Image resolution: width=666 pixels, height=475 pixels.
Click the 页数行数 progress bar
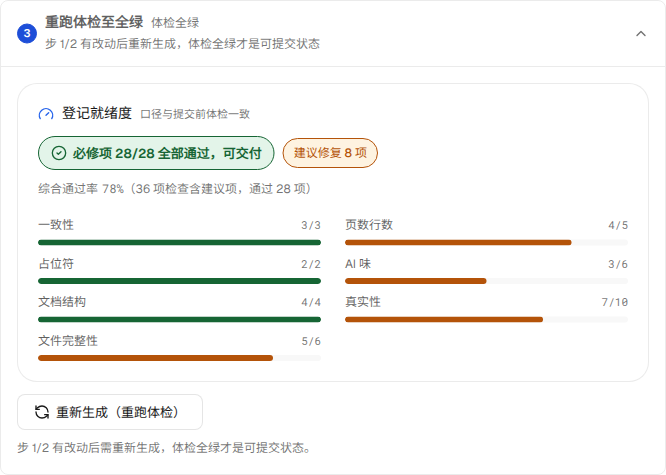pyautogui.click(x=486, y=243)
